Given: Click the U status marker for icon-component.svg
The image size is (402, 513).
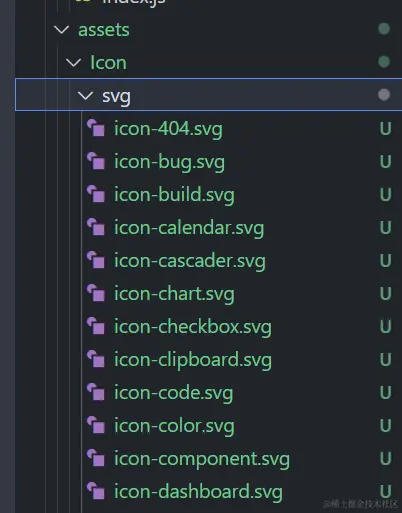Looking at the screenshot, I should (x=385, y=459).
